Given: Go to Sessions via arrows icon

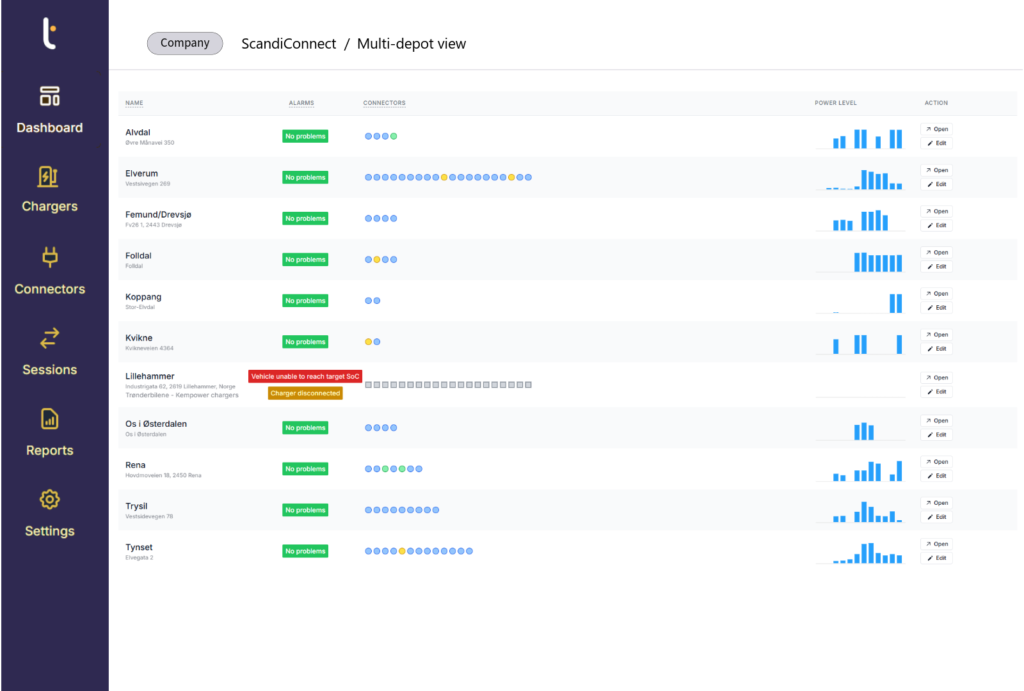Looking at the screenshot, I should (x=49, y=338).
